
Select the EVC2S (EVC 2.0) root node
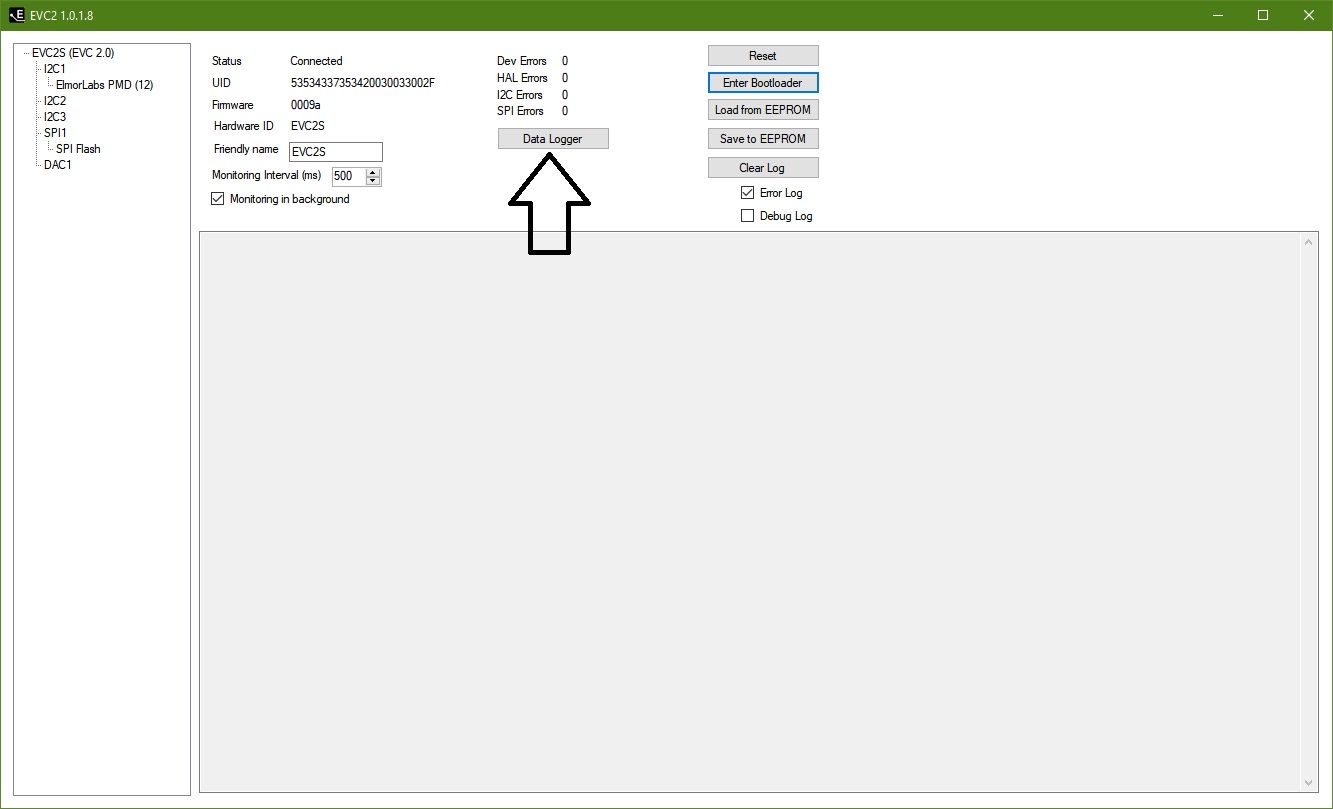(73, 53)
